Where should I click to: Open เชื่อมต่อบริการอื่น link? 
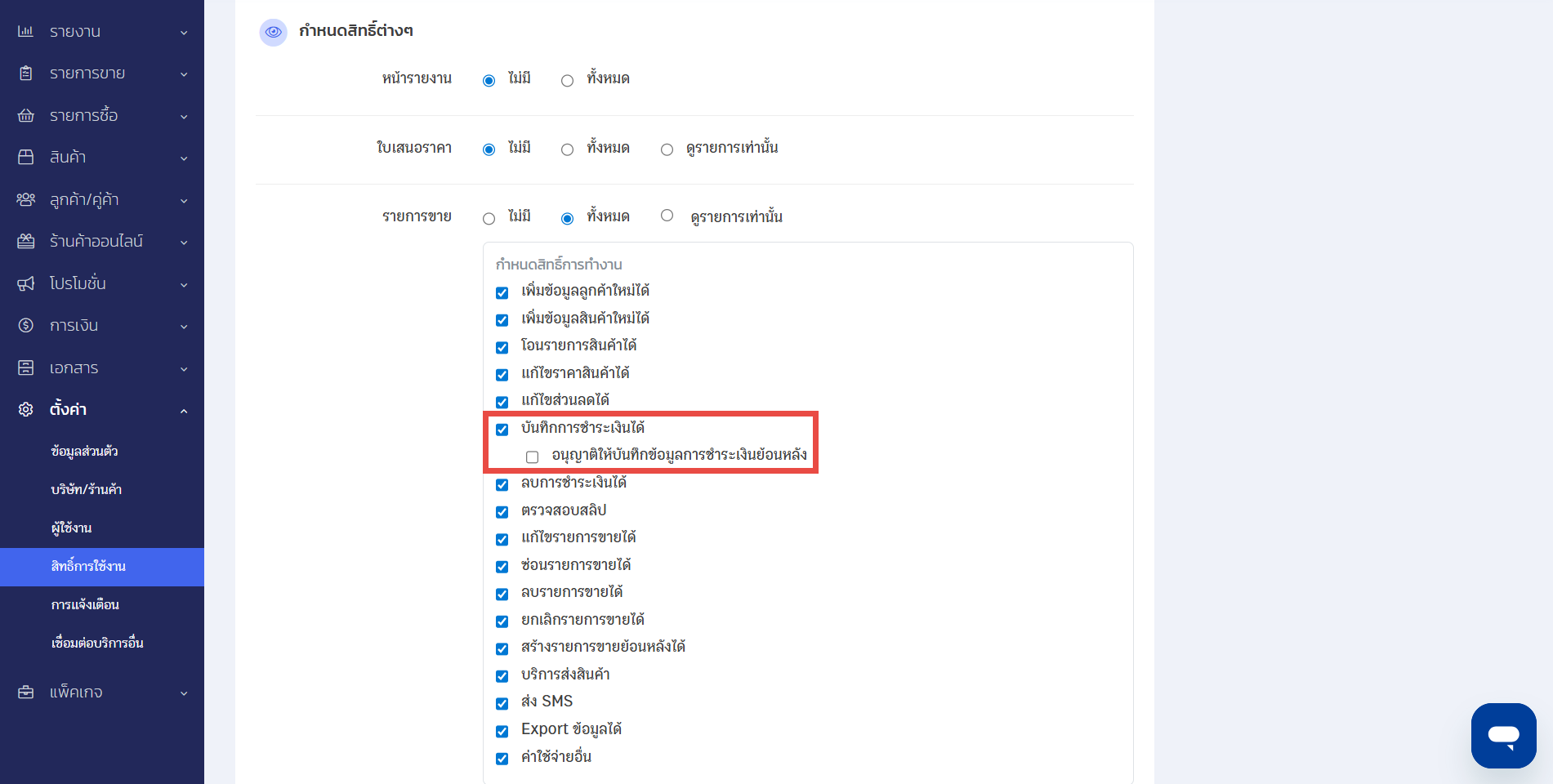[x=97, y=643]
